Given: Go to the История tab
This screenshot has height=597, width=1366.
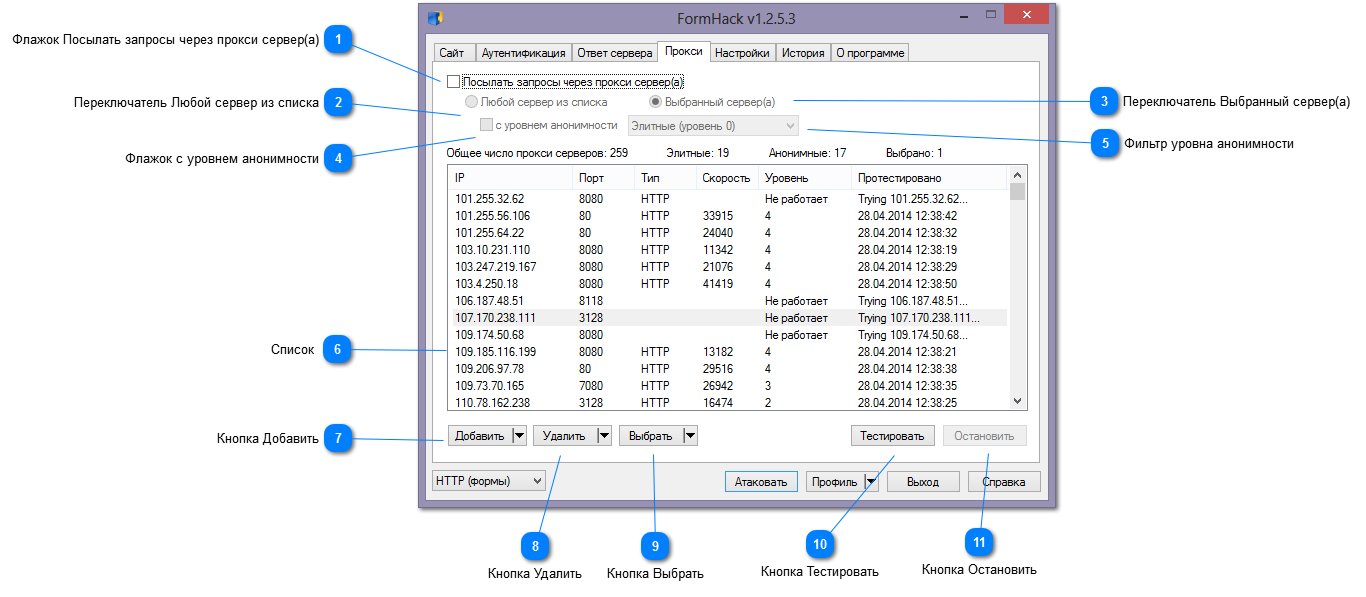Looking at the screenshot, I should tap(802, 53).
